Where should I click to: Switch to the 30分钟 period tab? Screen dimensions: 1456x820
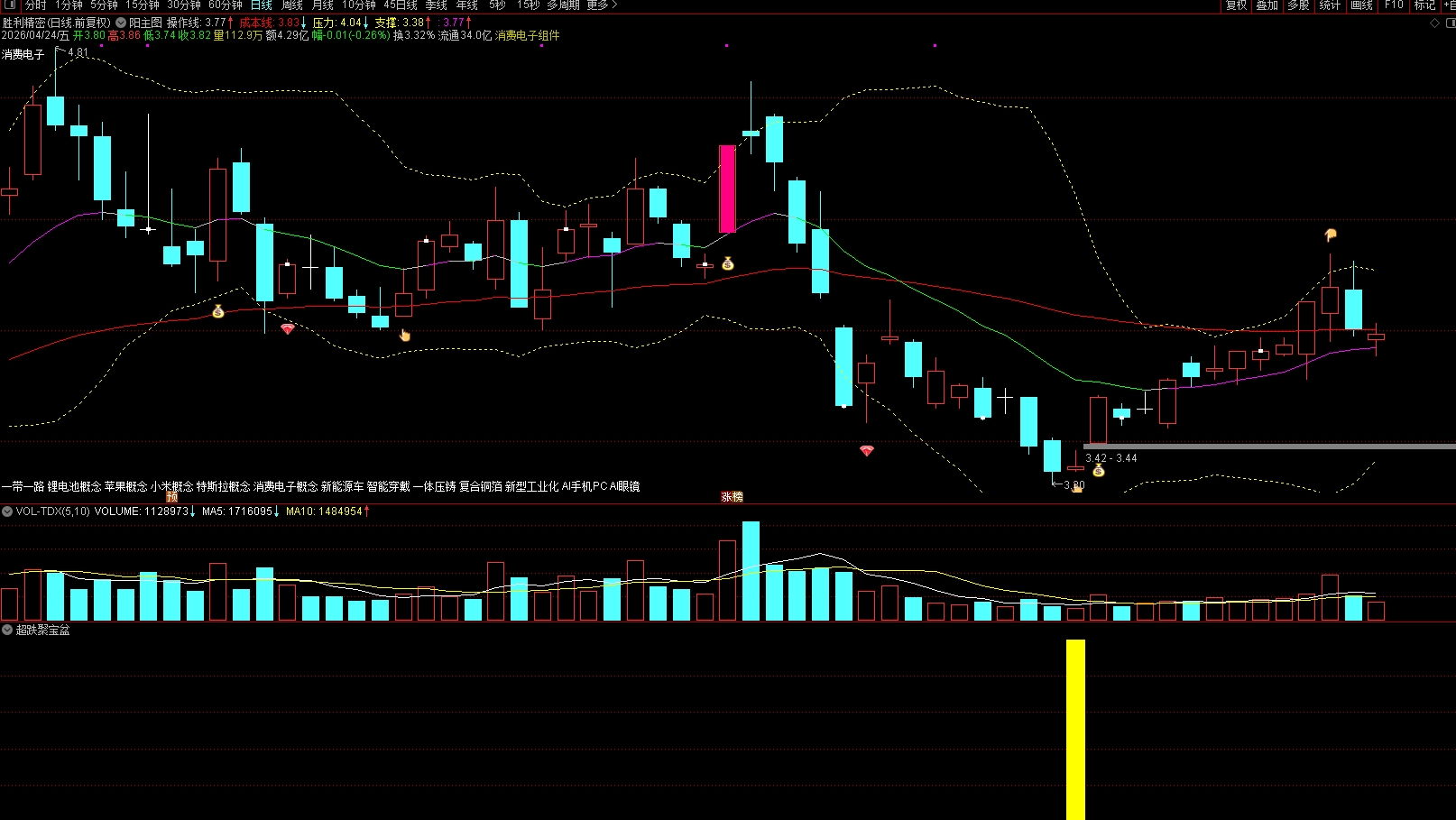click(x=184, y=5)
